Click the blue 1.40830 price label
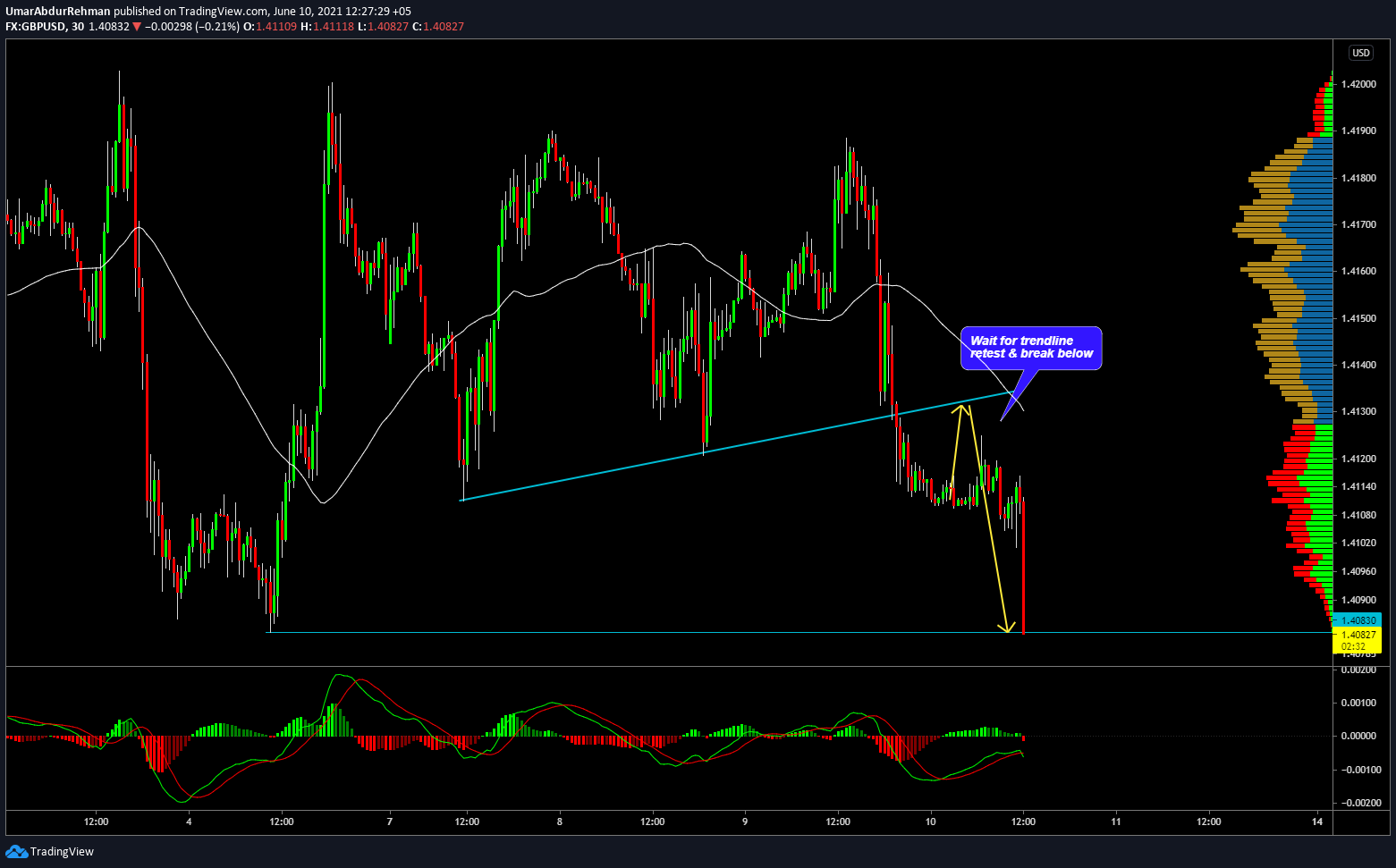This screenshot has height=868, width=1396. 1358,620
